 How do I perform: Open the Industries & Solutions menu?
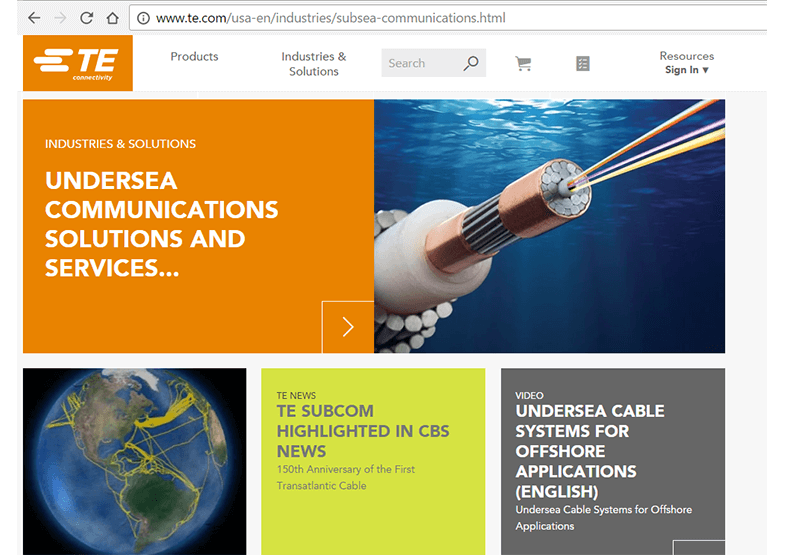(x=314, y=64)
